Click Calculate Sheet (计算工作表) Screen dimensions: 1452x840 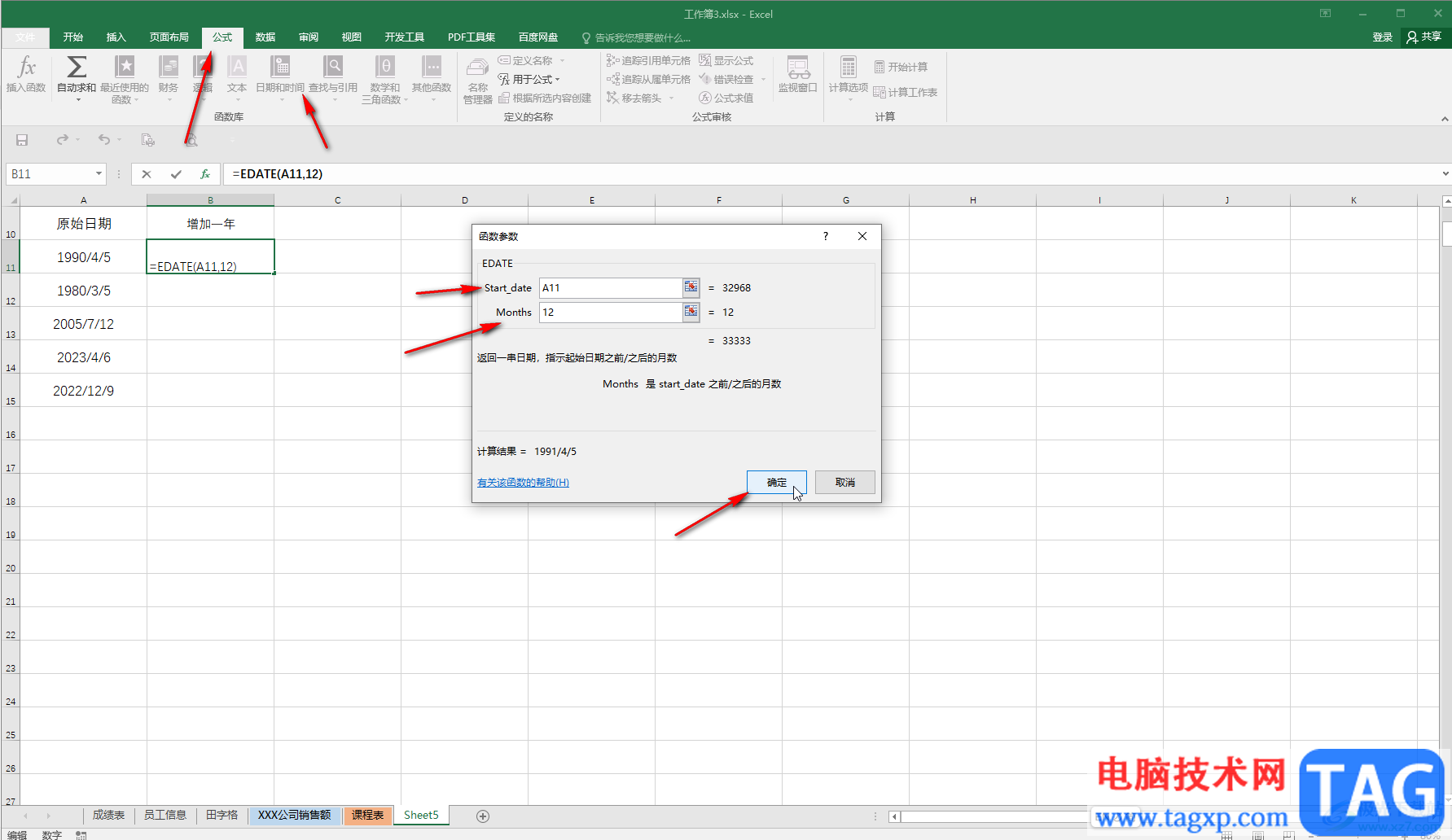click(906, 92)
